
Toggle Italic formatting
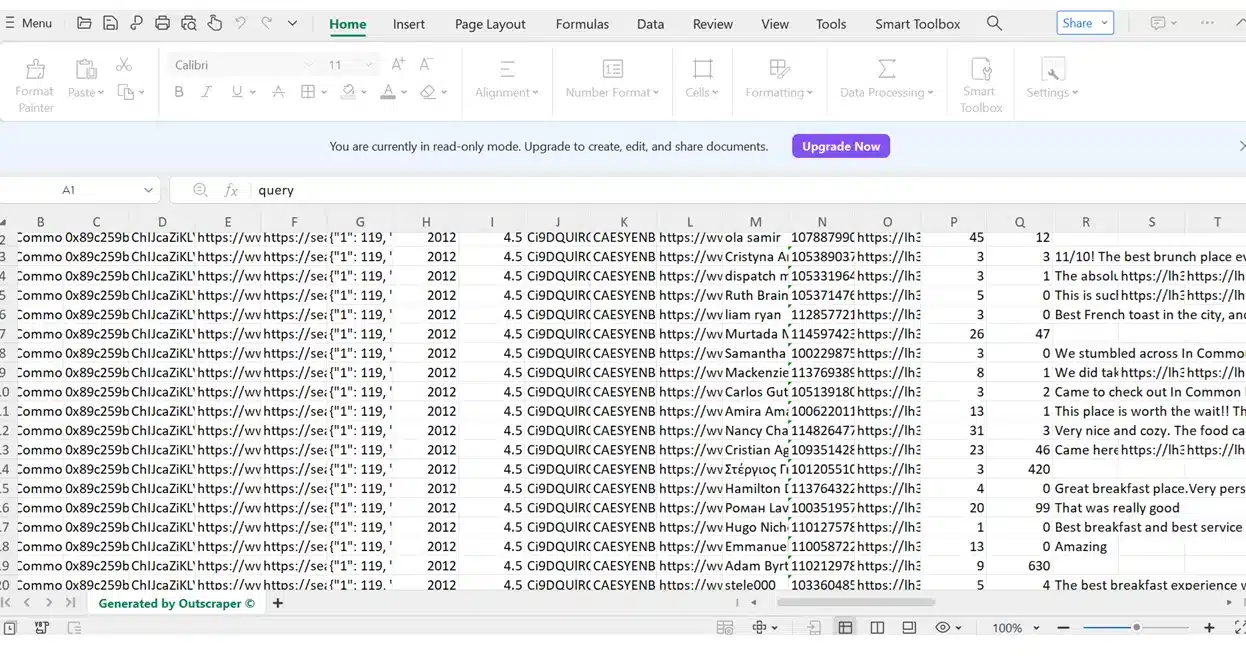pyautogui.click(x=207, y=92)
